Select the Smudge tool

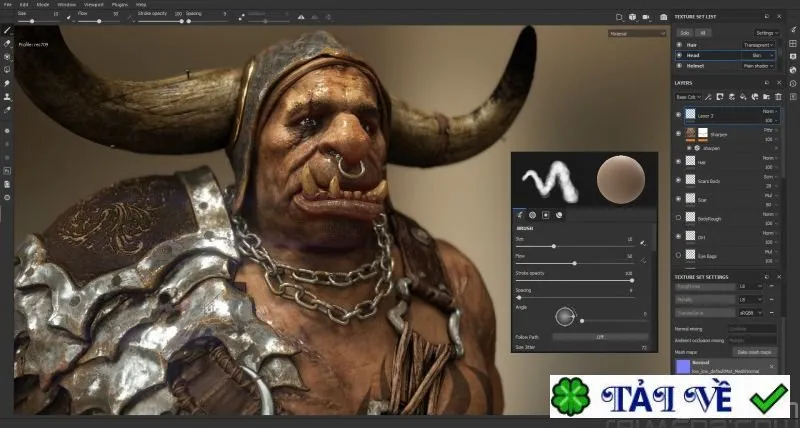click(x=7, y=83)
